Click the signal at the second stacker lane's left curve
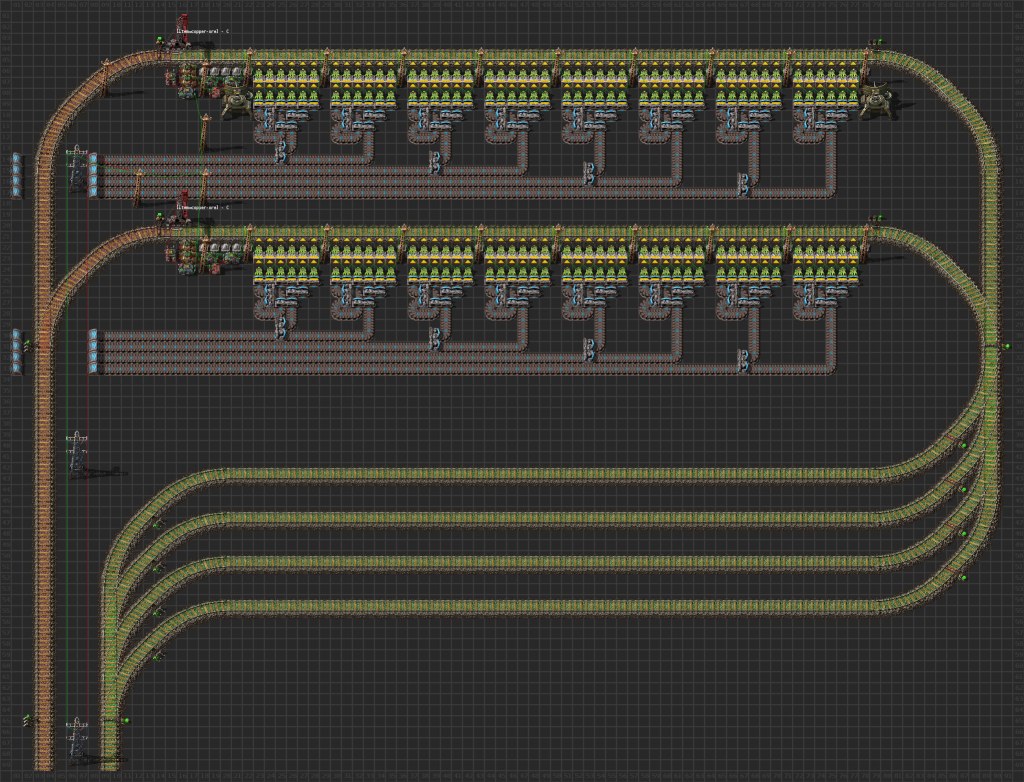This screenshot has width=1024, height=782. [x=157, y=568]
